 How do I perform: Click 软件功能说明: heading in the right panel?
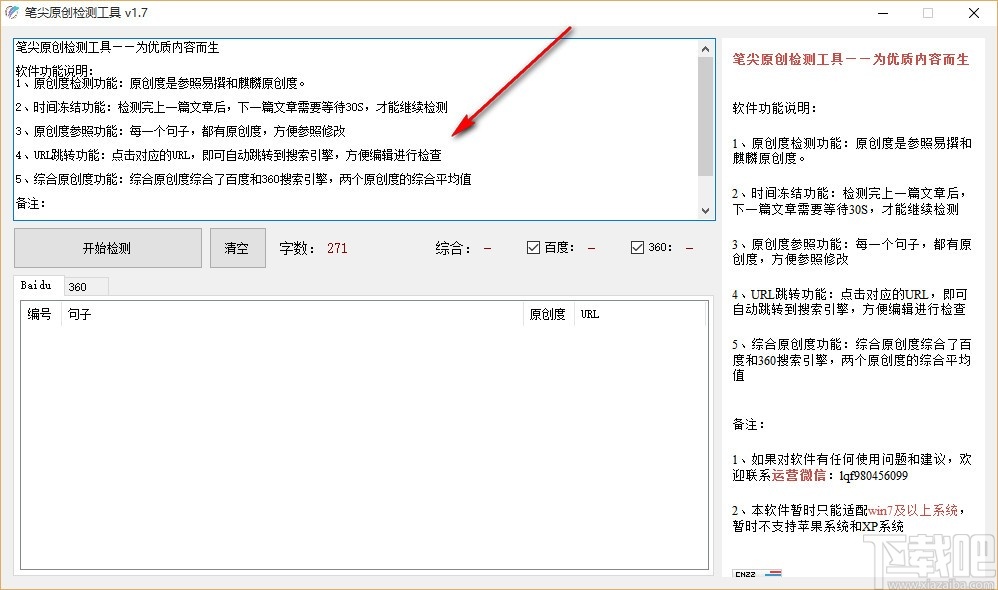pyautogui.click(x=774, y=108)
